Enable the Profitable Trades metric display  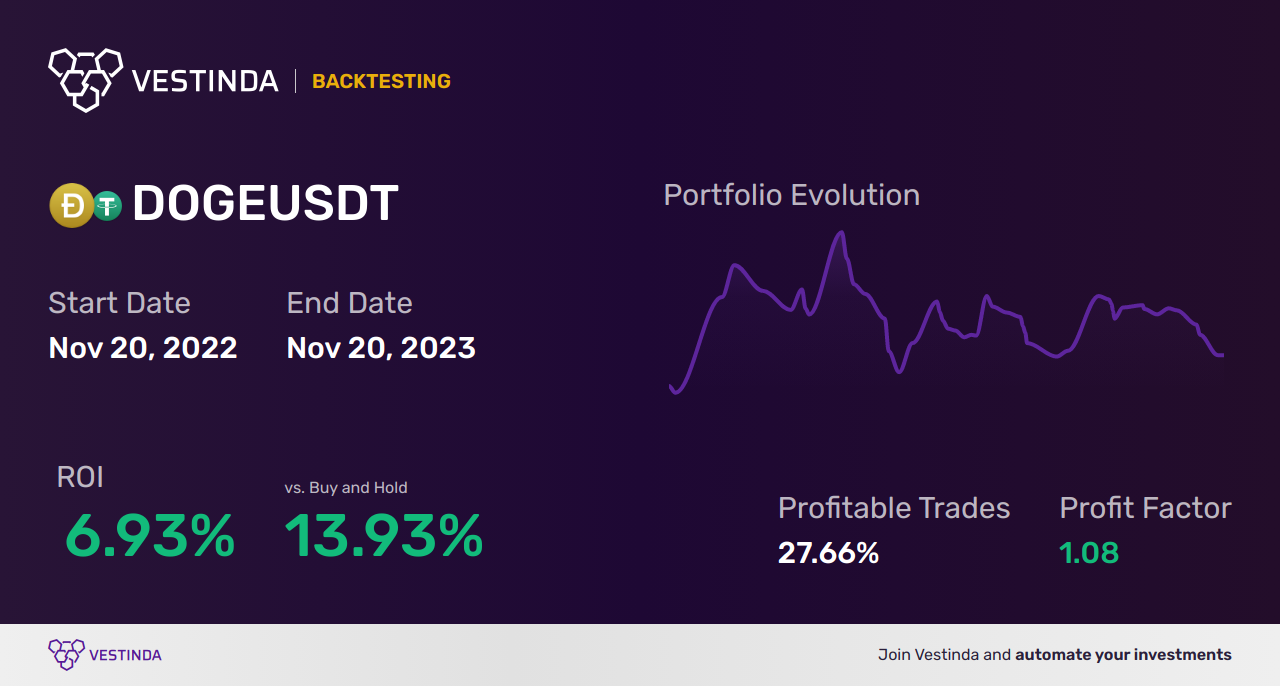tap(894, 509)
